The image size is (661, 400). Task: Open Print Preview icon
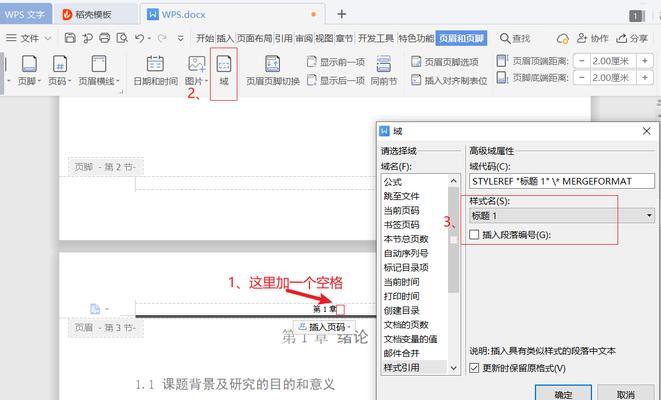122,38
